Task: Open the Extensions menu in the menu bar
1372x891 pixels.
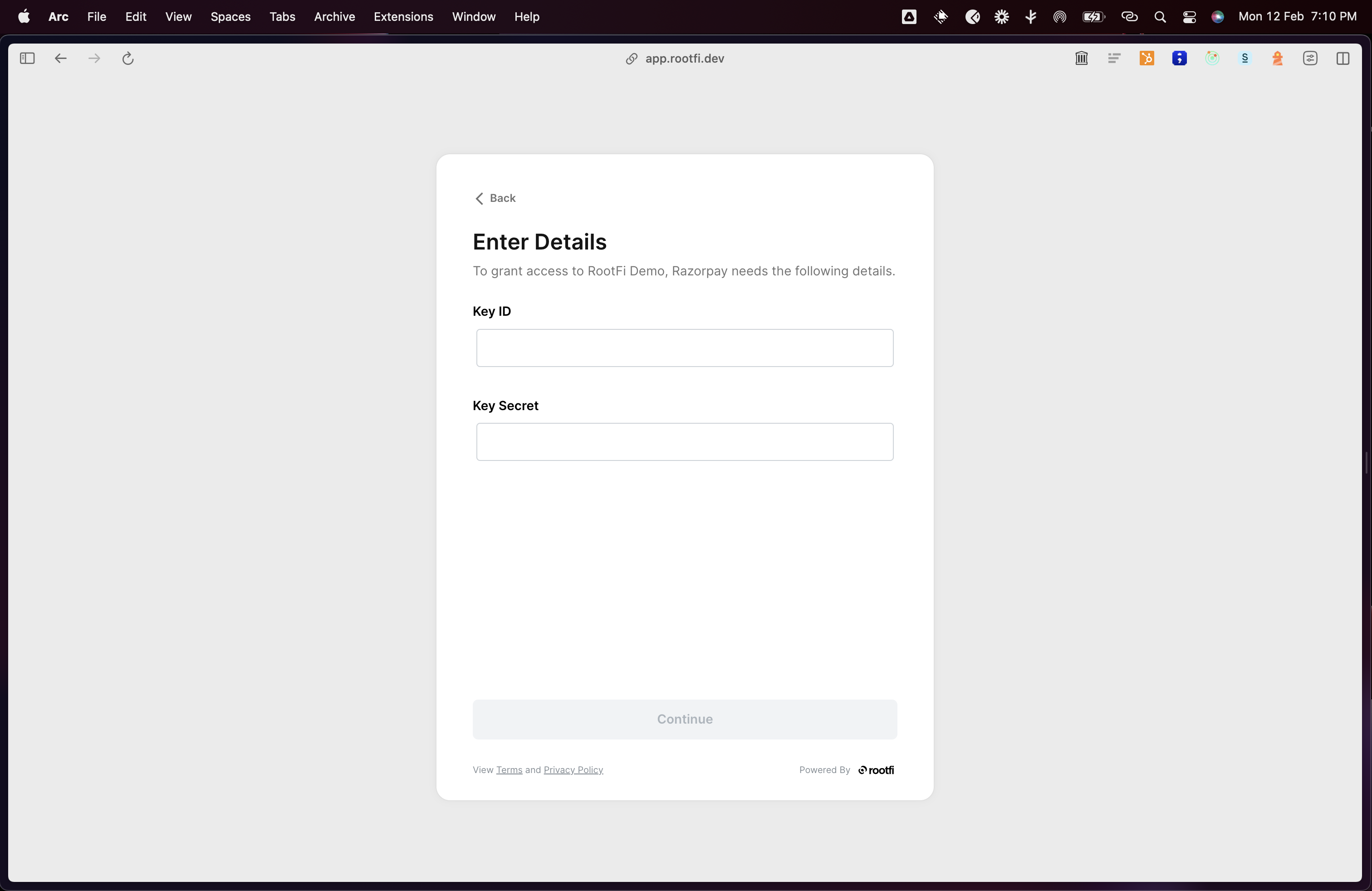Action: [x=403, y=17]
